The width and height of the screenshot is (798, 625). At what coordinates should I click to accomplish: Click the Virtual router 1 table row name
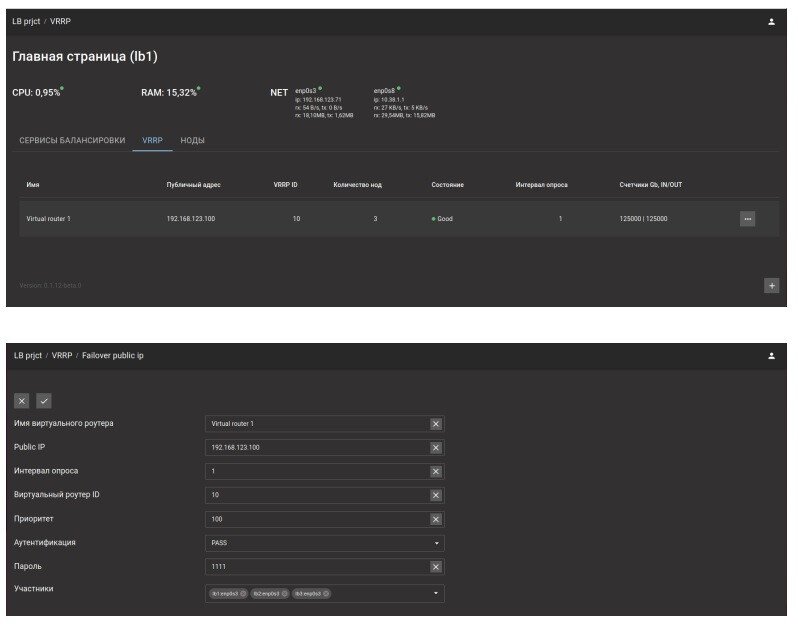point(49,218)
